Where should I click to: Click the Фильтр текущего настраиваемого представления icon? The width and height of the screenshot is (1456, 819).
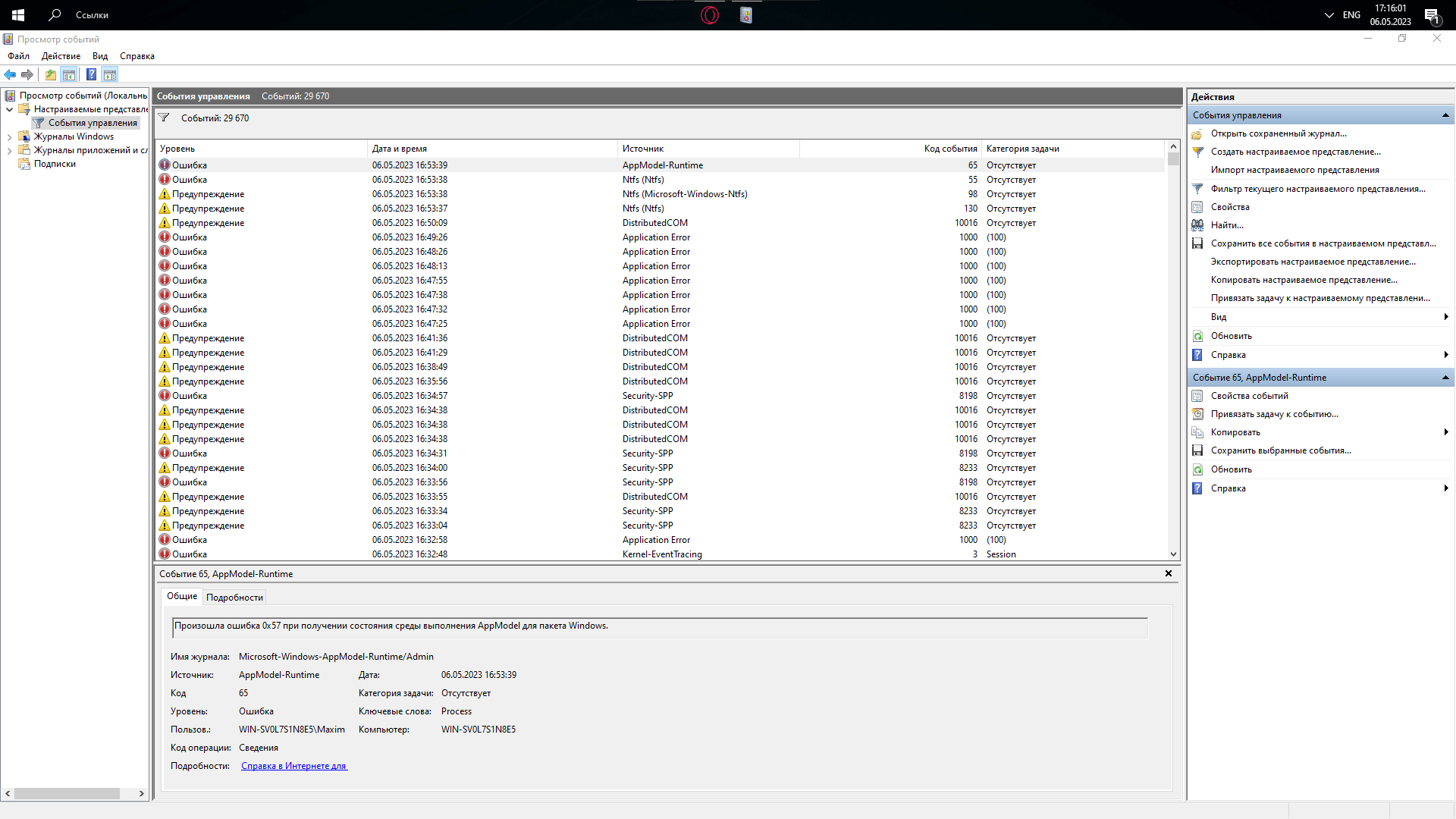1197,189
